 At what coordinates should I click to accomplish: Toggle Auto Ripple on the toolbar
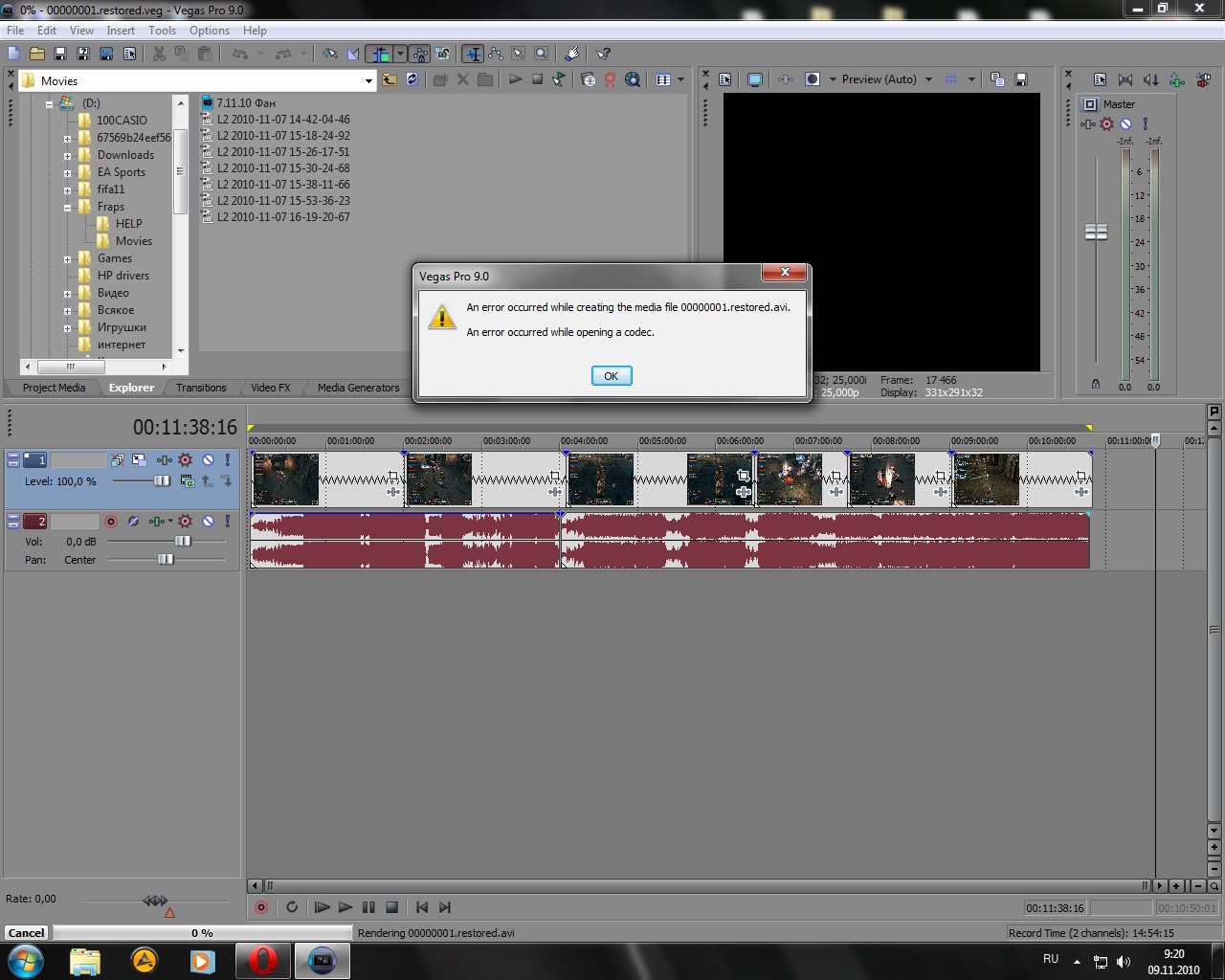click(x=381, y=54)
